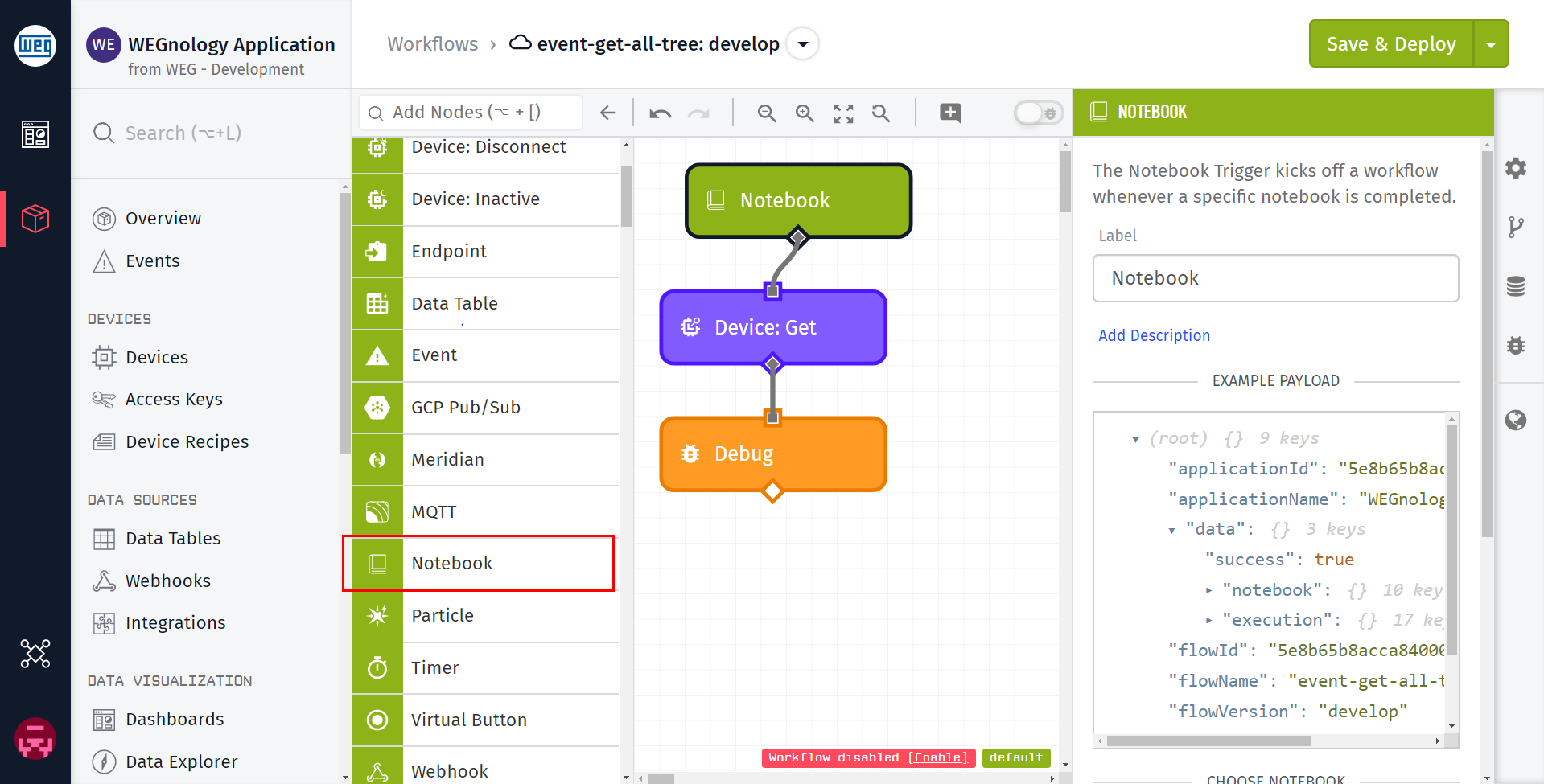Click the default version tag
The image size is (1544, 784).
tap(1016, 758)
